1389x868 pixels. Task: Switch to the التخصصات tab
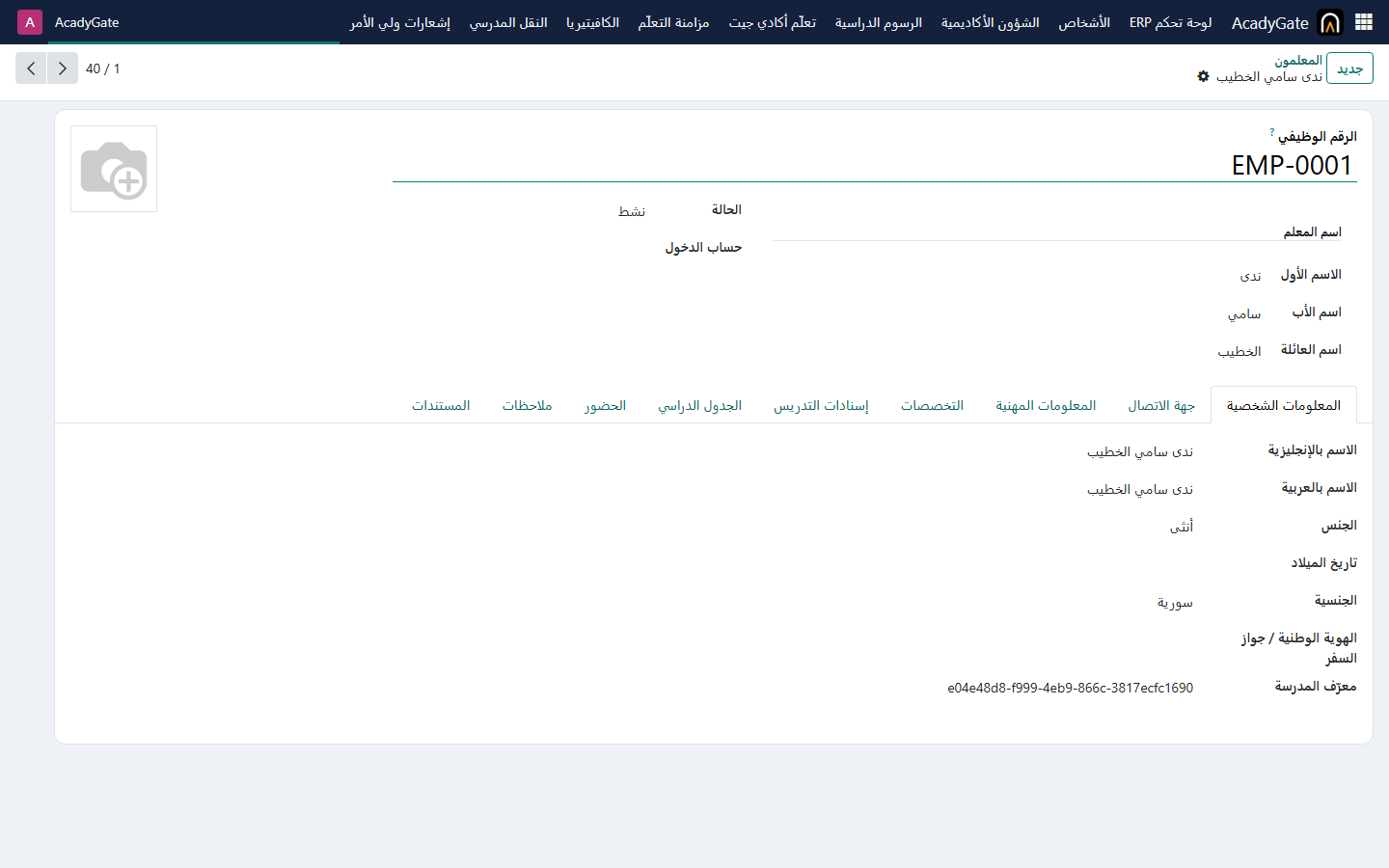[932, 405]
